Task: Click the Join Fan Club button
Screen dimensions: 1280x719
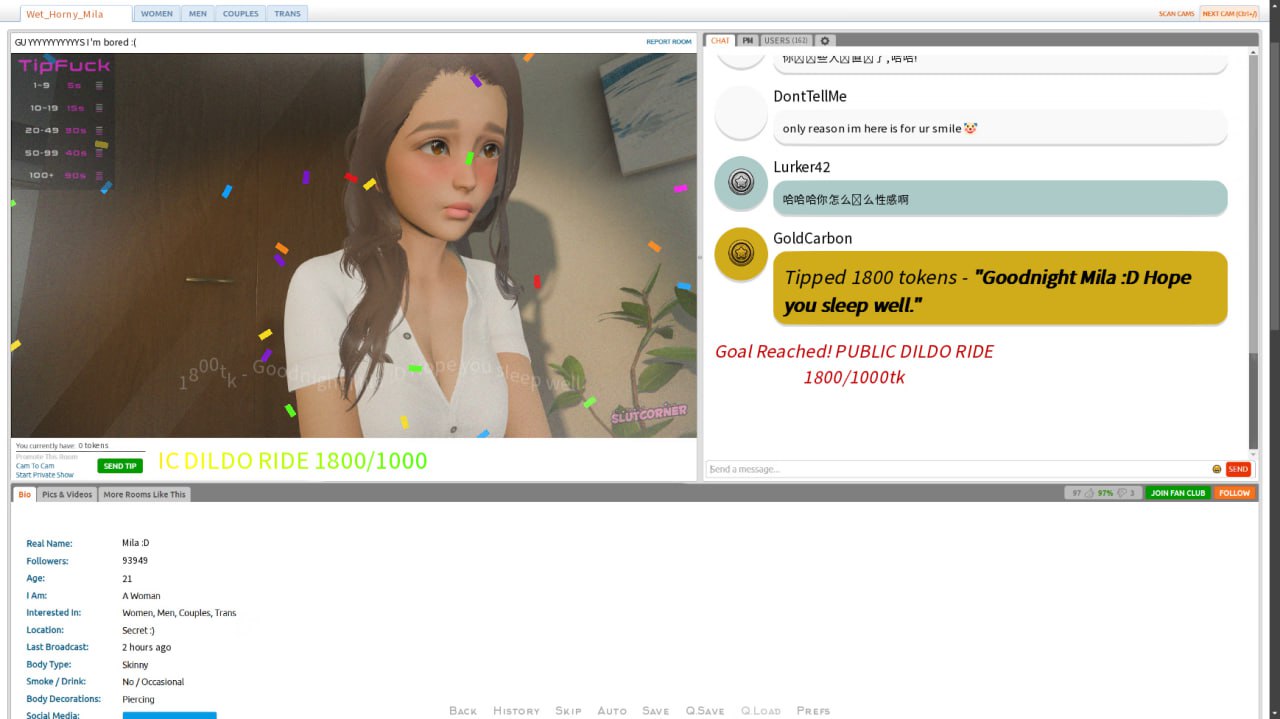Action: [x=1178, y=493]
